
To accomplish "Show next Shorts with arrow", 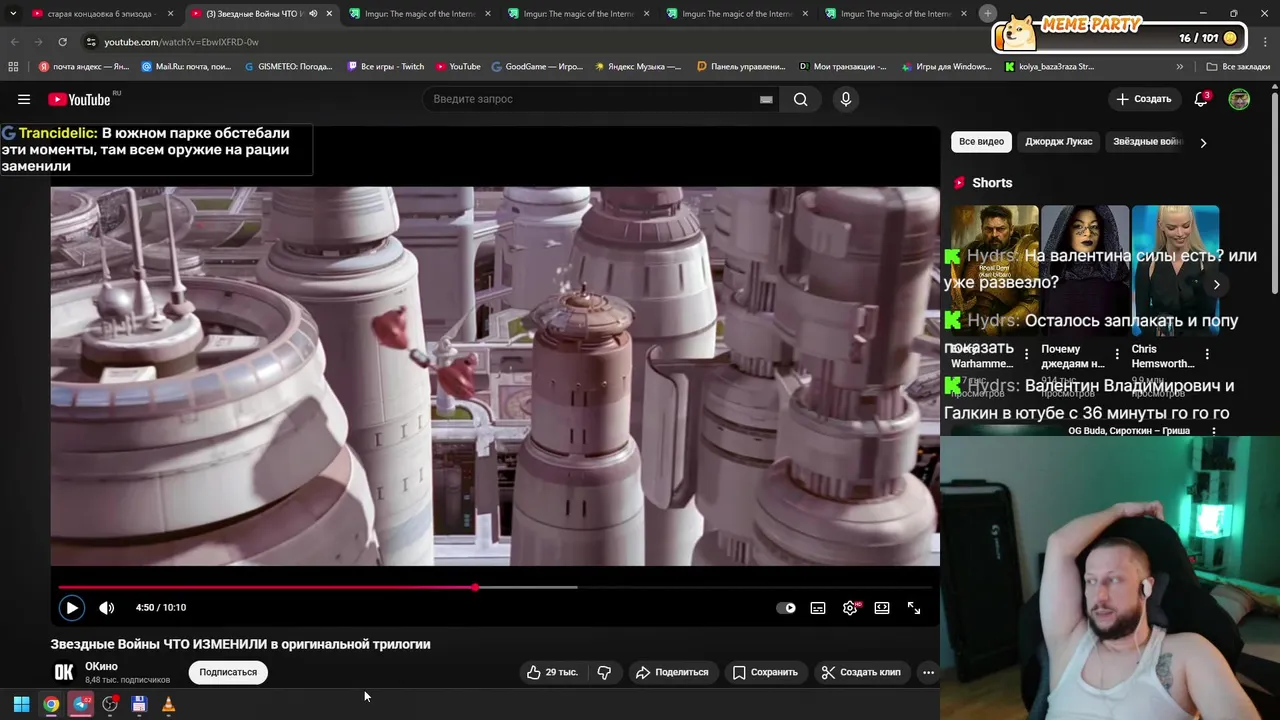I will tap(1216, 284).
